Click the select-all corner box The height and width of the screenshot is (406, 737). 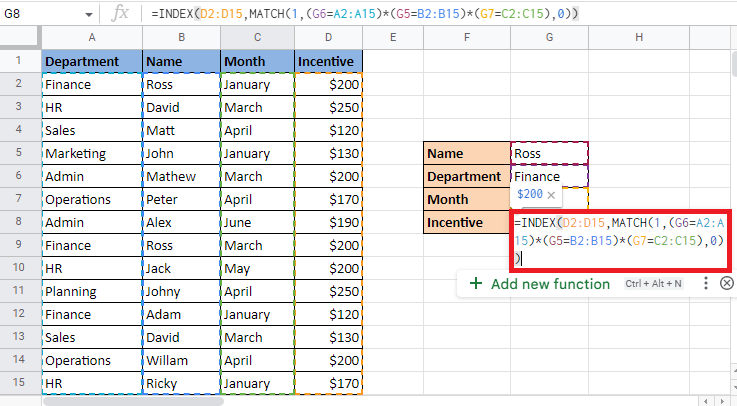pyautogui.click(x=20, y=38)
